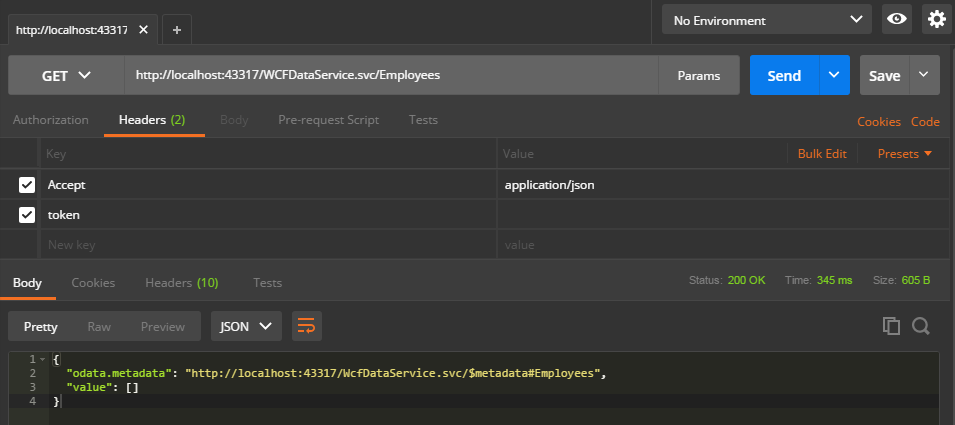This screenshot has width=955, height=425.
Task: Open manage environments gear icon
Action: click(937, 19)
